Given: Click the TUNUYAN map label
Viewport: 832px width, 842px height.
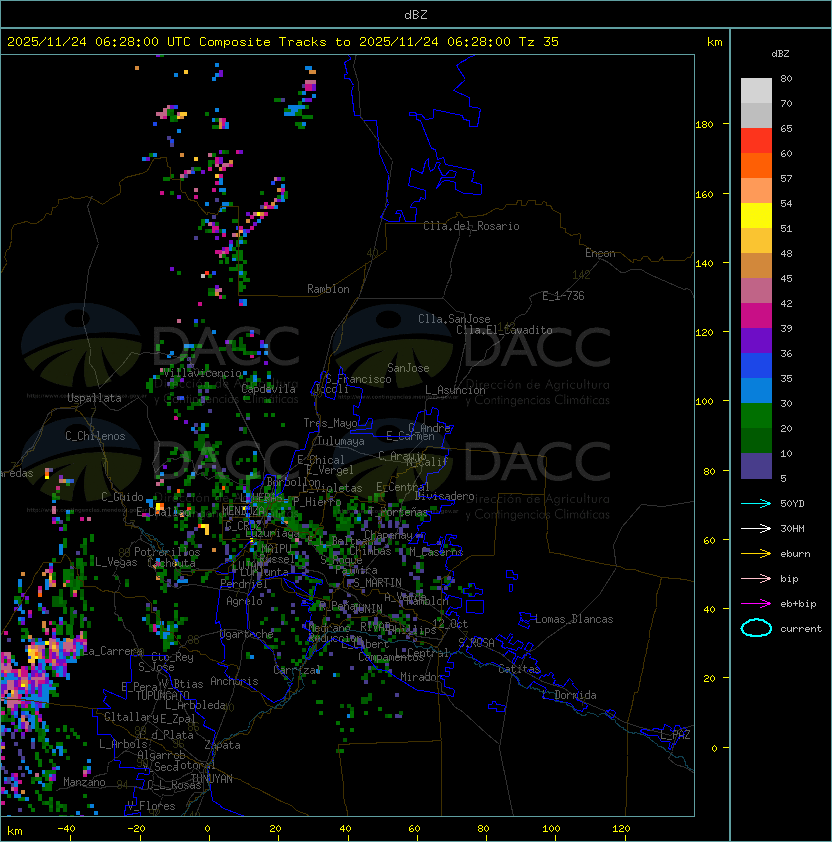Looking at the screenshot, I should [212, 779].
